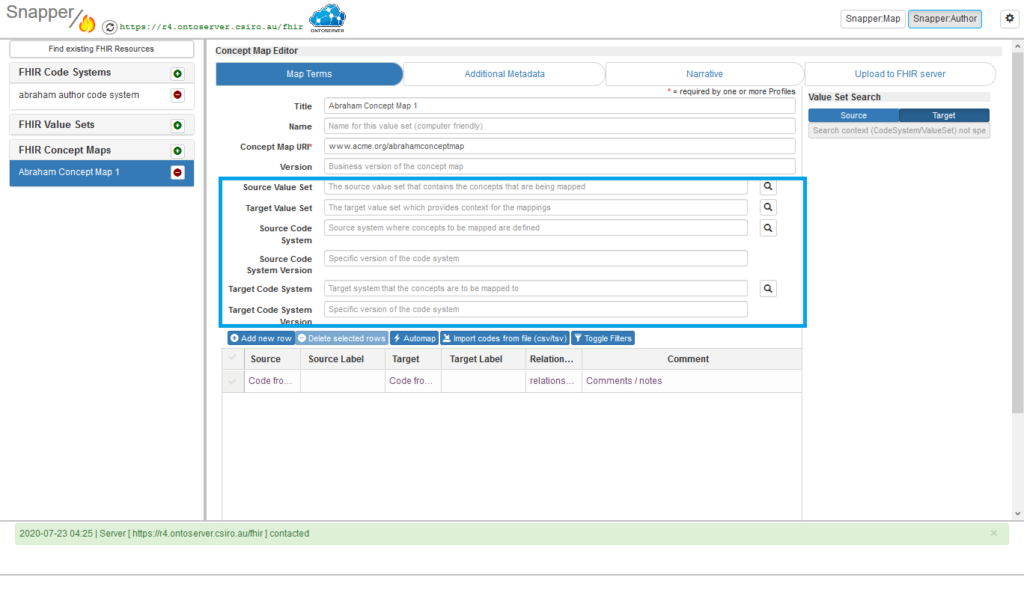
Task: Remove abraham author code system
Action: tap(177, 95)
